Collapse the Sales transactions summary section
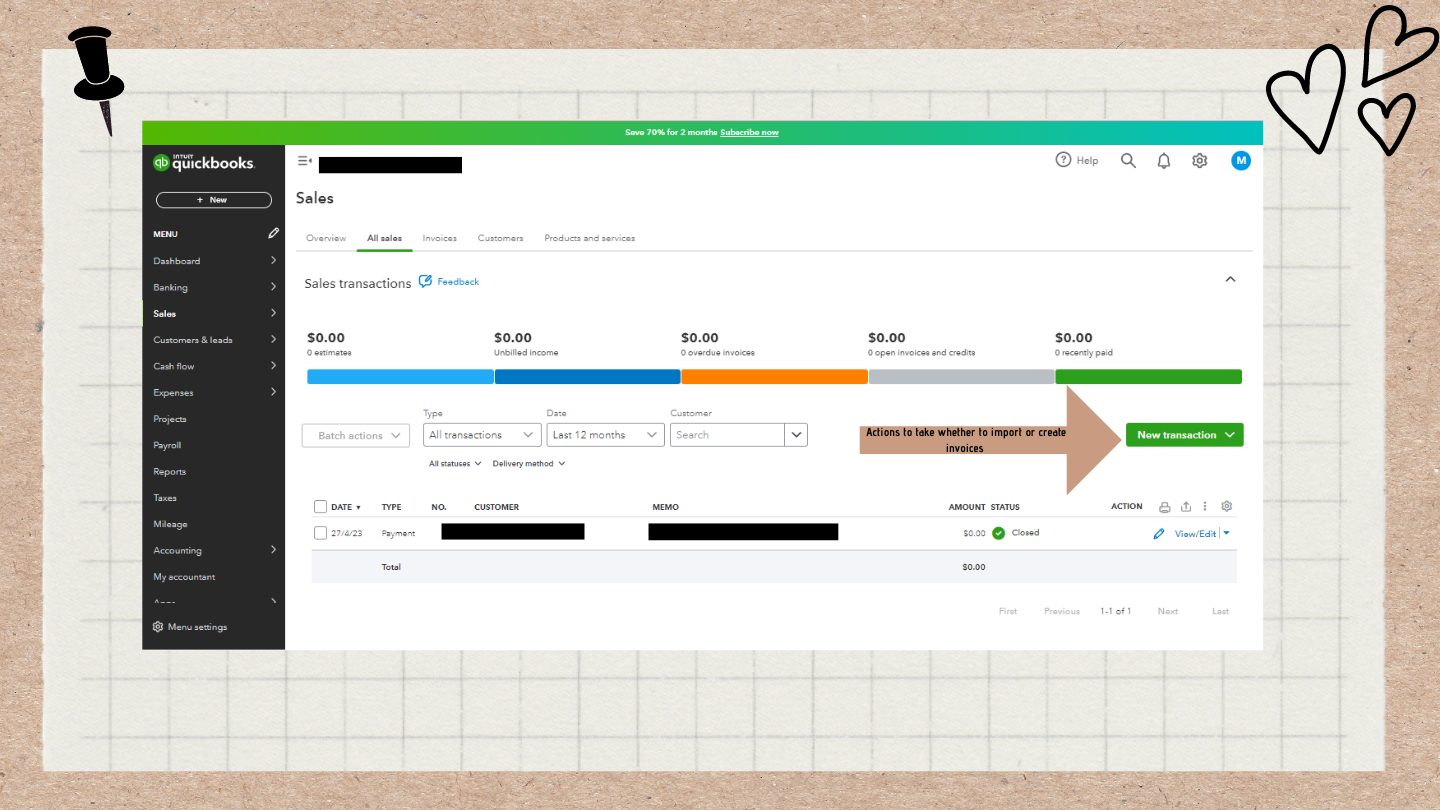The image size is (1440, 810). click(x=1230, y=280)
